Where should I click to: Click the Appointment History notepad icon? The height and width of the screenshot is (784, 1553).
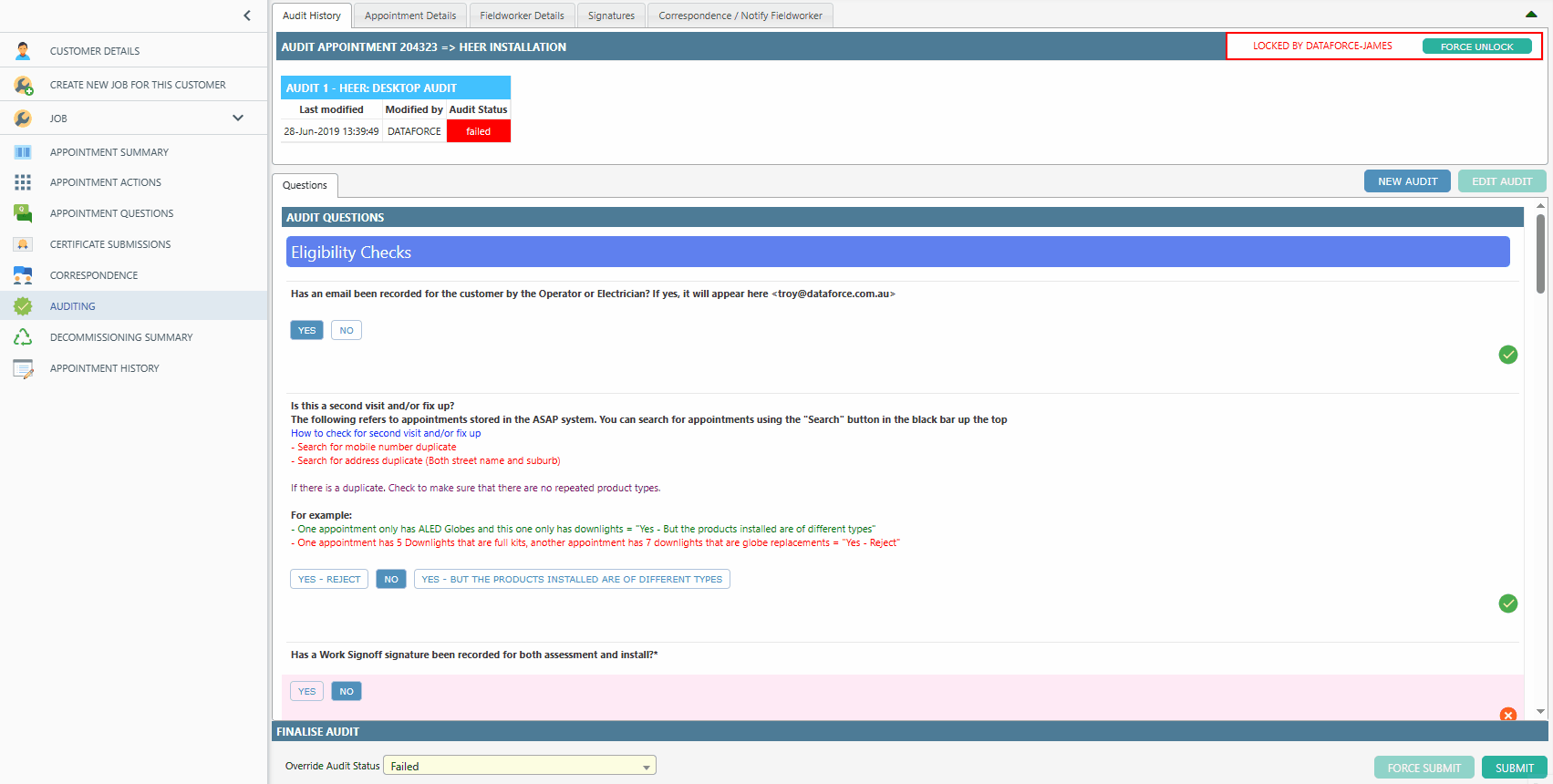[x=23, y=368]
